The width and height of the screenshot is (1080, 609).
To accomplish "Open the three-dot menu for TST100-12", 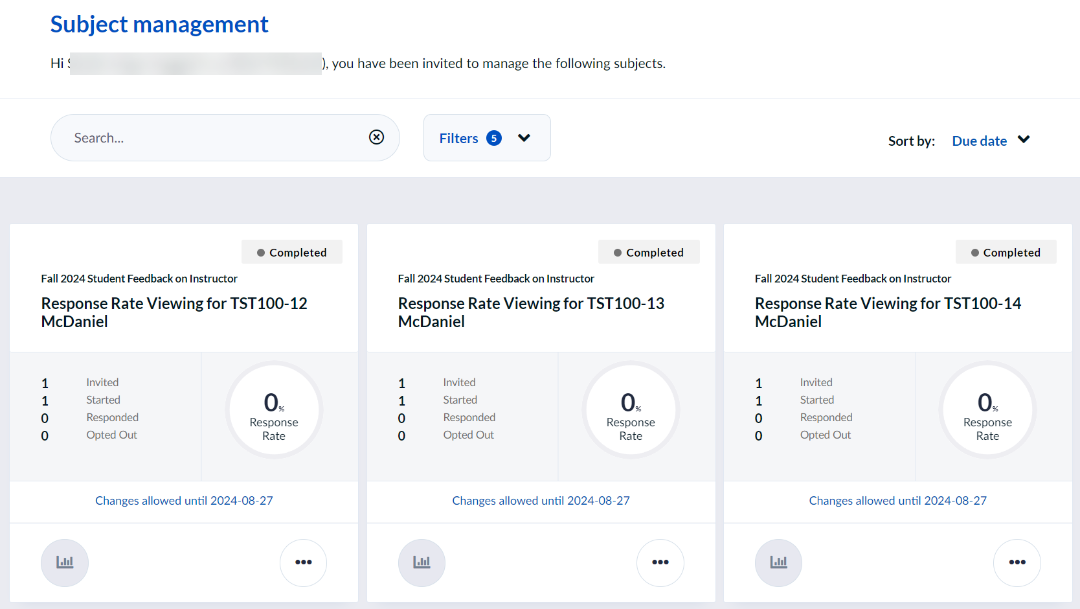I will coord(303,562).
